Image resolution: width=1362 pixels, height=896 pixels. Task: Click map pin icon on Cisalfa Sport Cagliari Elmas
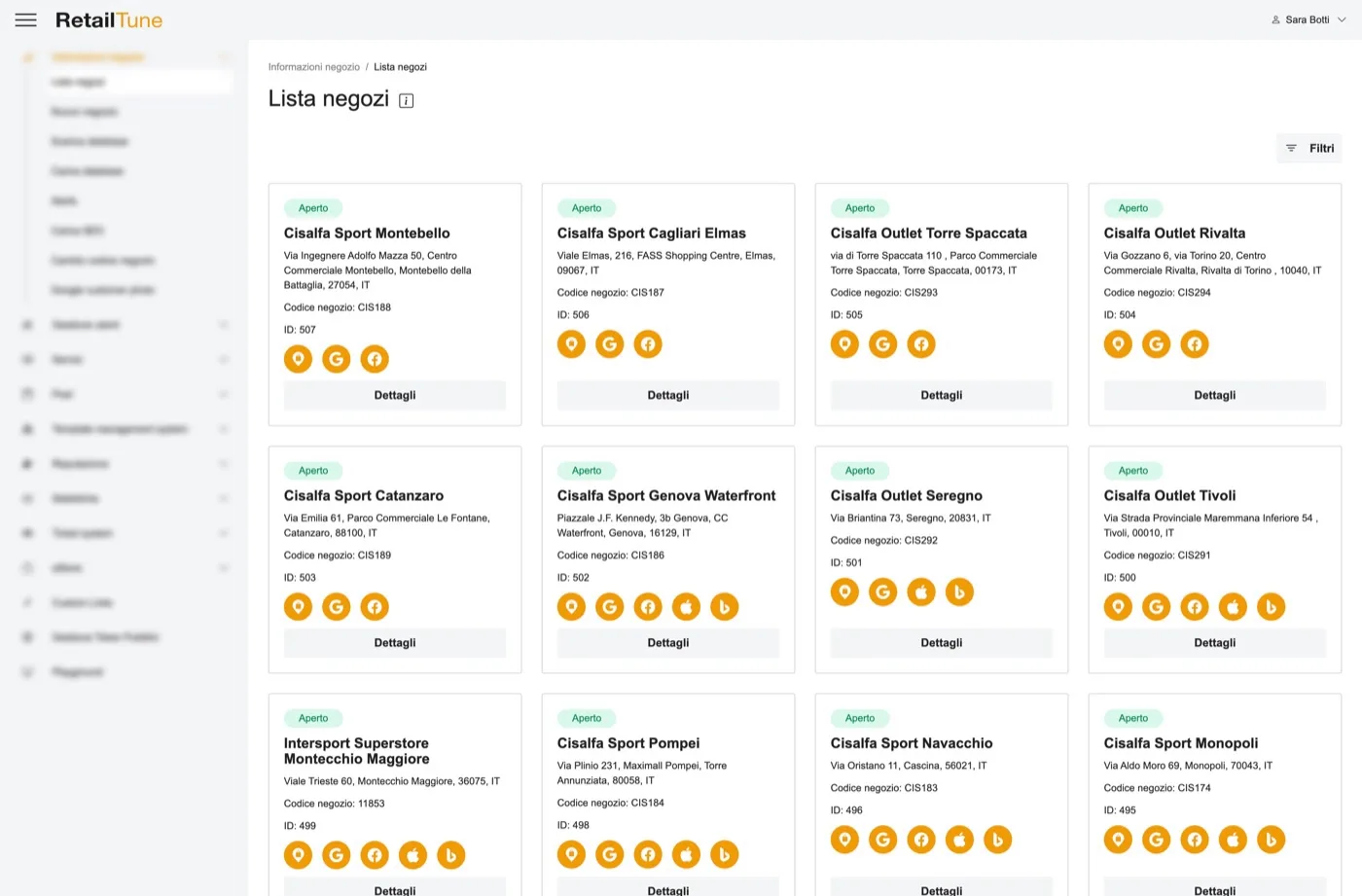coord(571,344)
